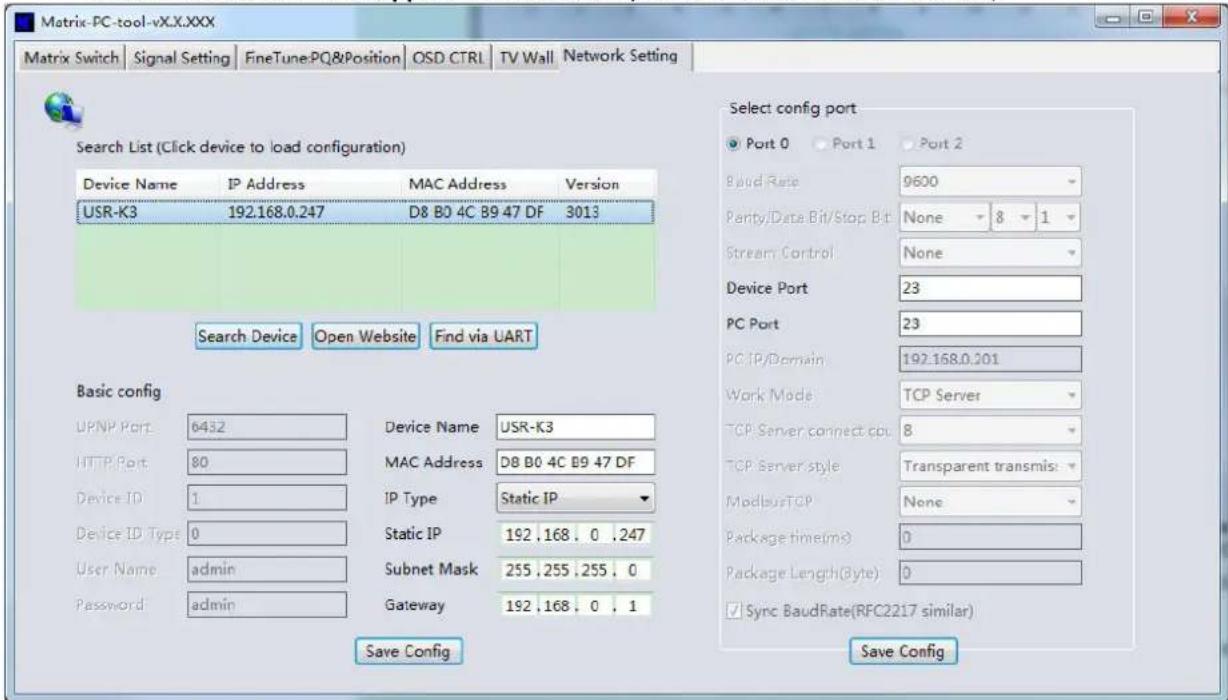Click the Static IP address field
Screen dimensions: 1228x700
pos(574,535)
